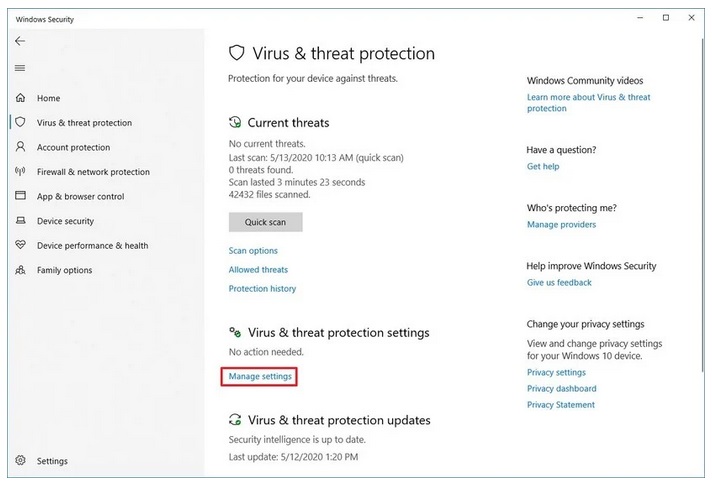This screenshot has height=483, width=712.
Task: Open Manage providers link
Action: pyautogui.click(x=561, y=225)
